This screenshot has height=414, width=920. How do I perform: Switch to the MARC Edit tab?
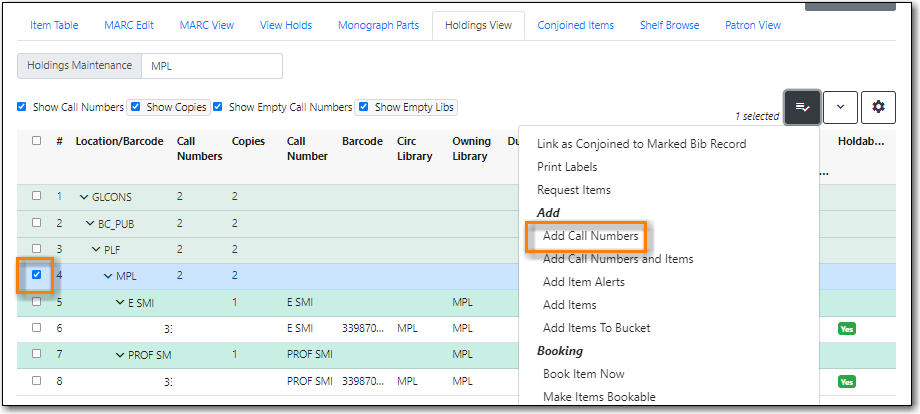[x=129, y=25]
